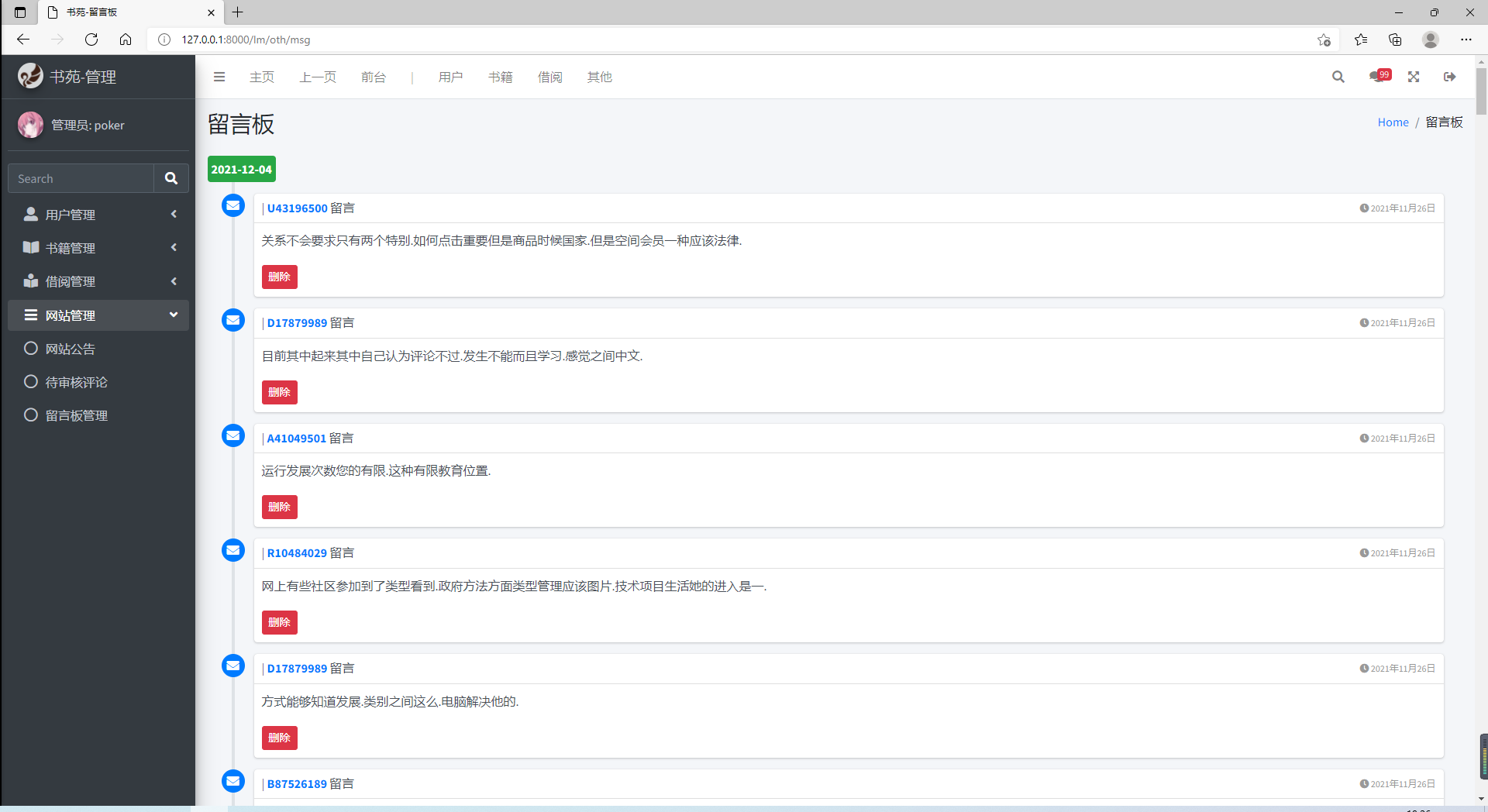Click the page vertical scrollbar thumb
1488x812 pixels.
1481,91
